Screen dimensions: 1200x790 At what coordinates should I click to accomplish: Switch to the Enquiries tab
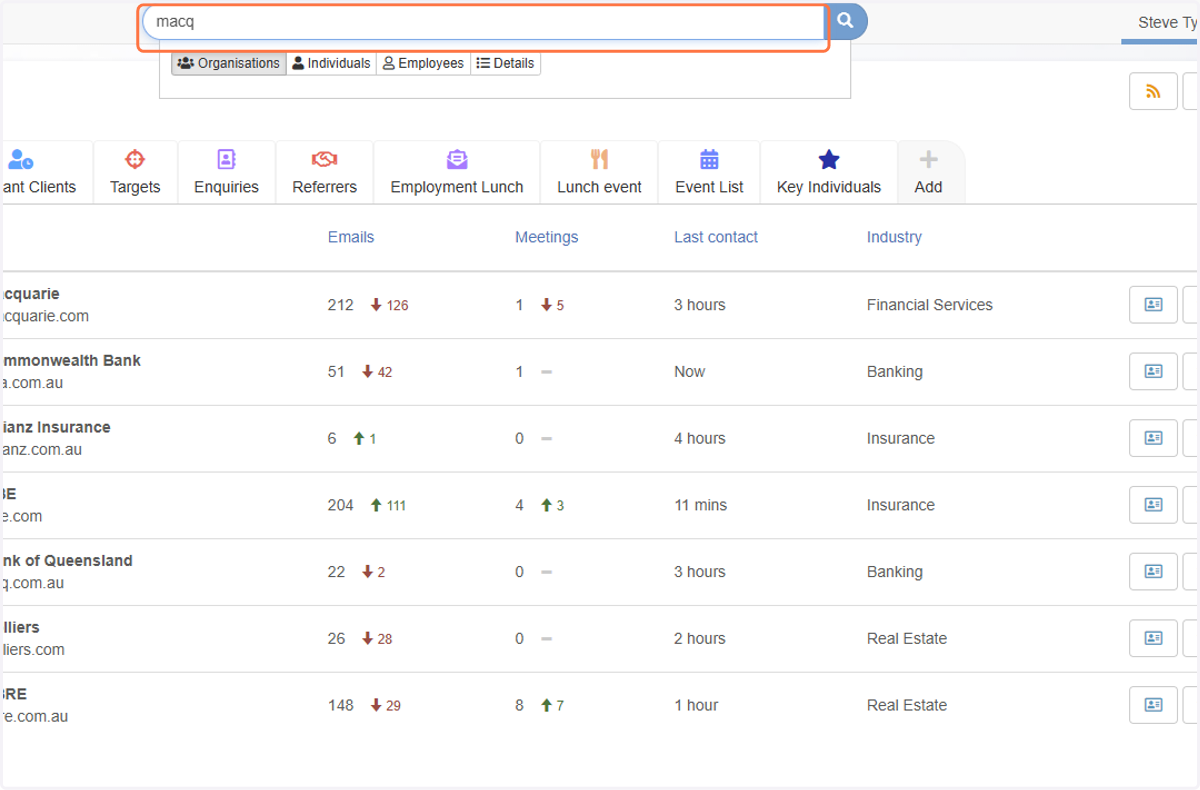(x=226, y=173)
